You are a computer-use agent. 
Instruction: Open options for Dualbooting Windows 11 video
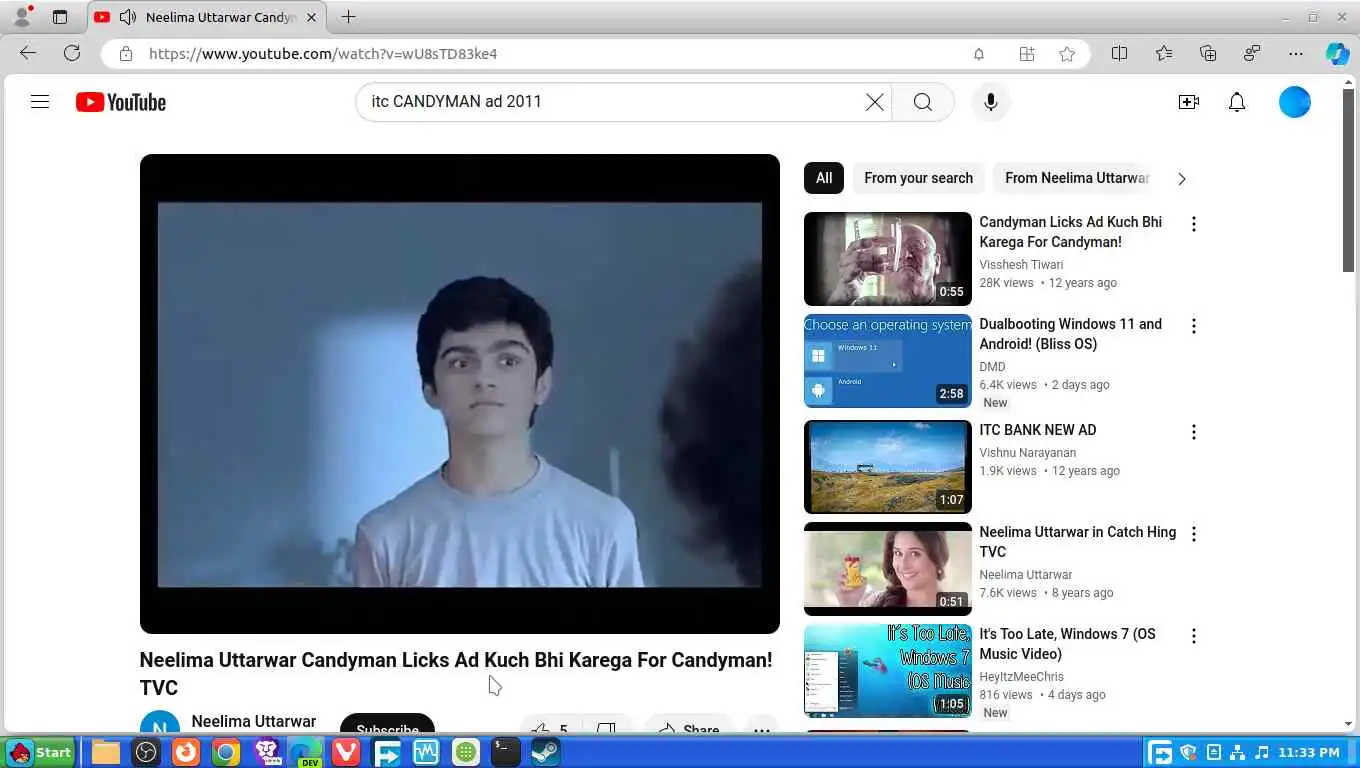coord(1193,326)
